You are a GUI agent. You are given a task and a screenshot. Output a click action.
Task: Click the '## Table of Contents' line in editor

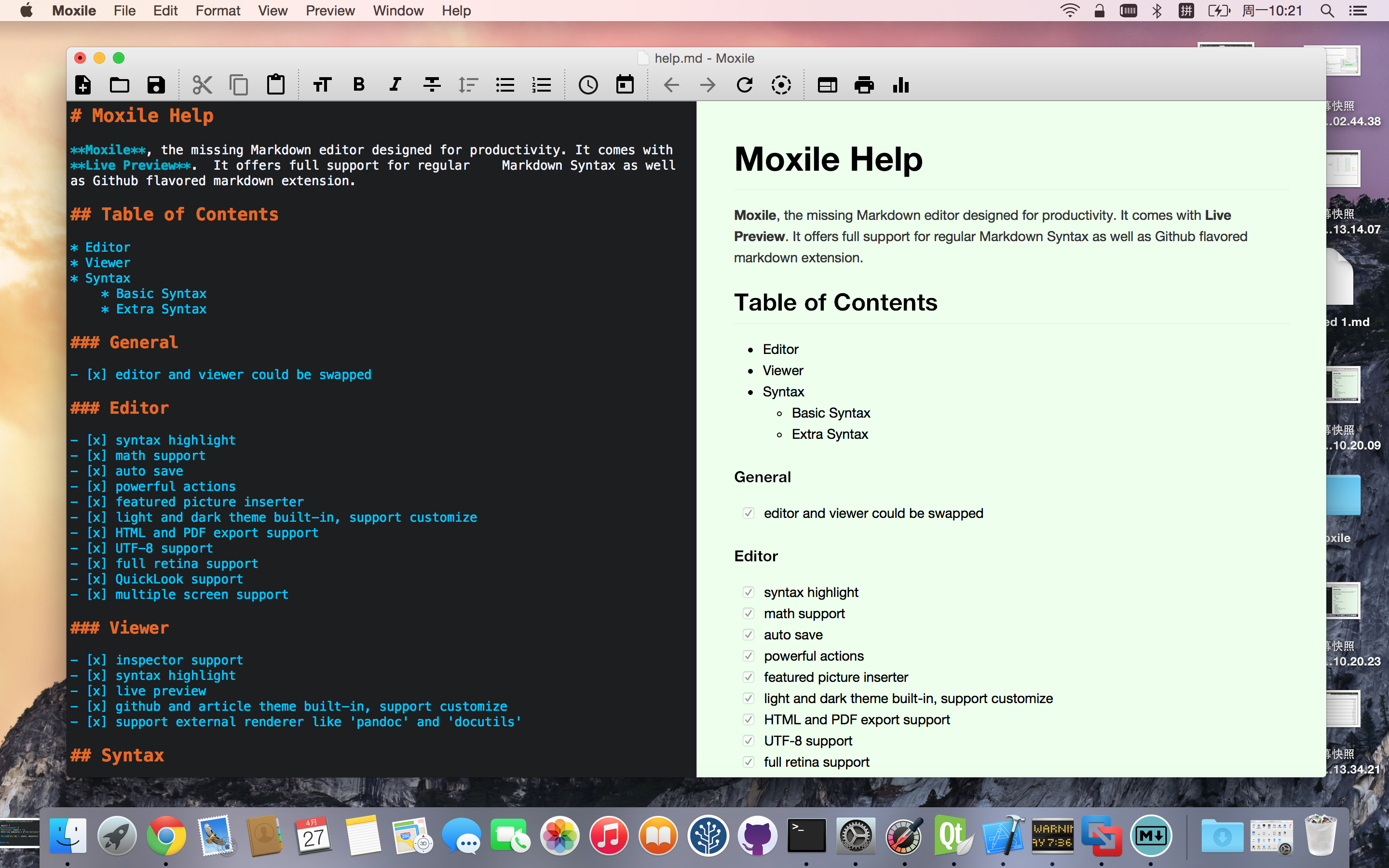click(x=175, y=214)
